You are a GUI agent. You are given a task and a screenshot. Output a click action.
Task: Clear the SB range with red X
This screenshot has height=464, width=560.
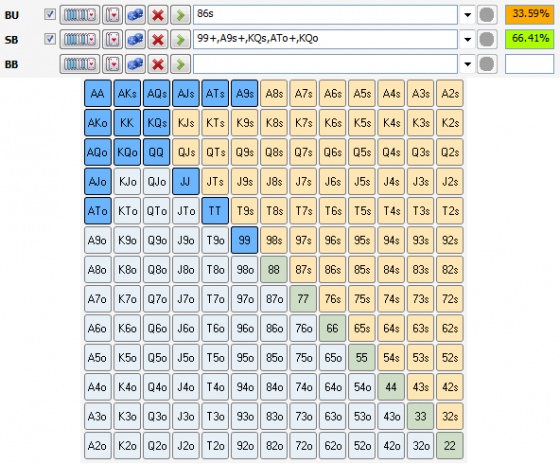(158, 40)
